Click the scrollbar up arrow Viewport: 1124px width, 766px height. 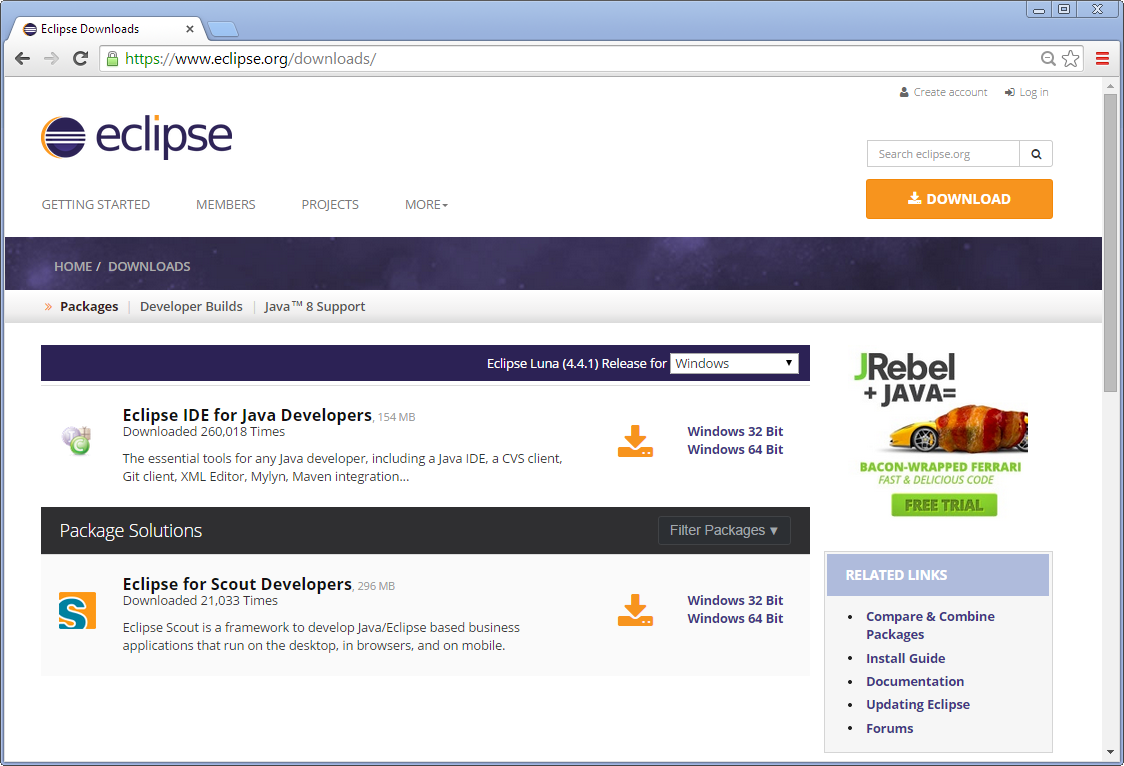pyautogui.click(x=1110, y=85)
